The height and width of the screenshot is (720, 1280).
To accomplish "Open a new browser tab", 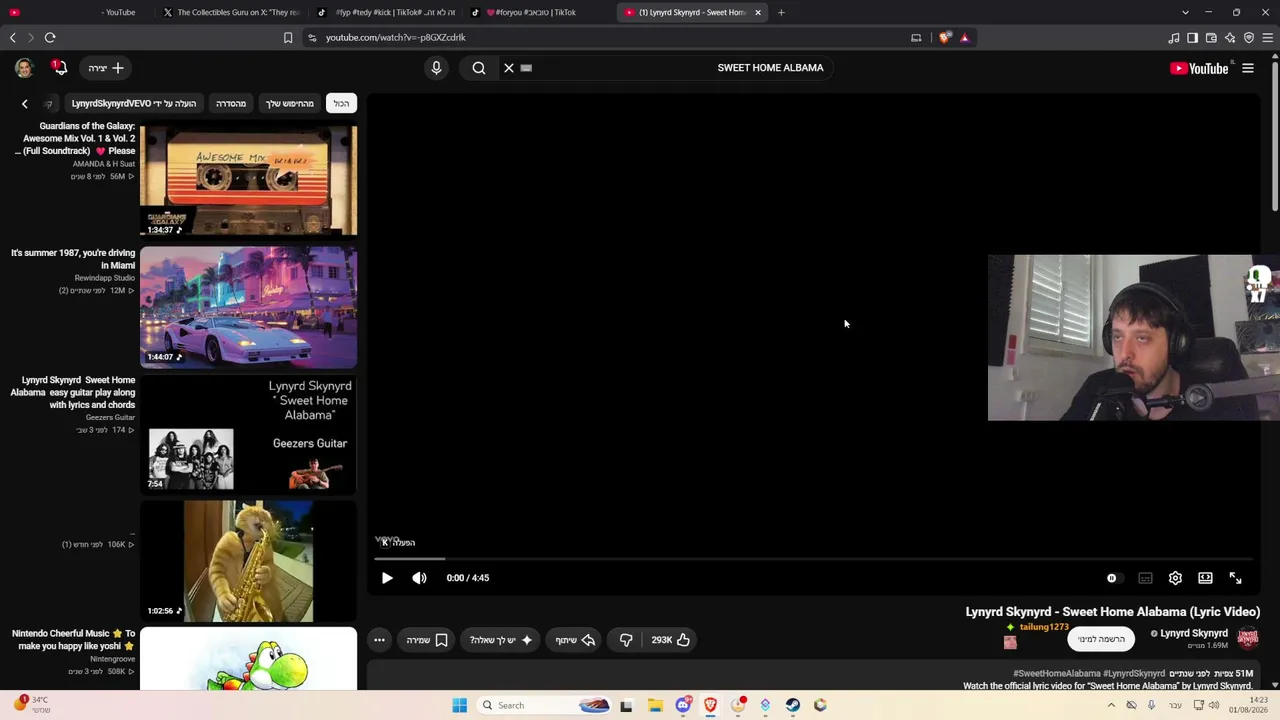I will point(781,12).
